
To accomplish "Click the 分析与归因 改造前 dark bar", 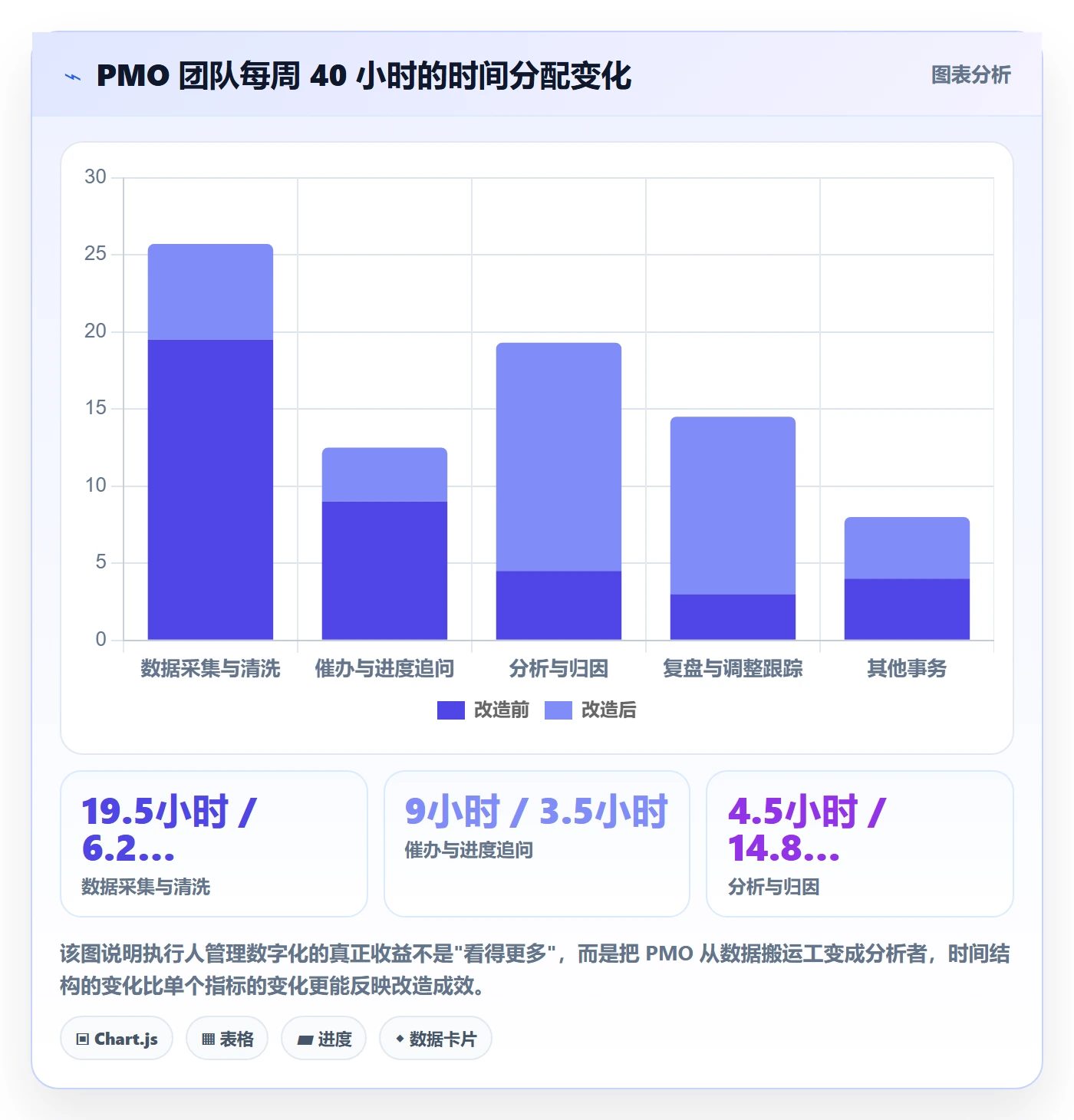I will click(558, 605).
